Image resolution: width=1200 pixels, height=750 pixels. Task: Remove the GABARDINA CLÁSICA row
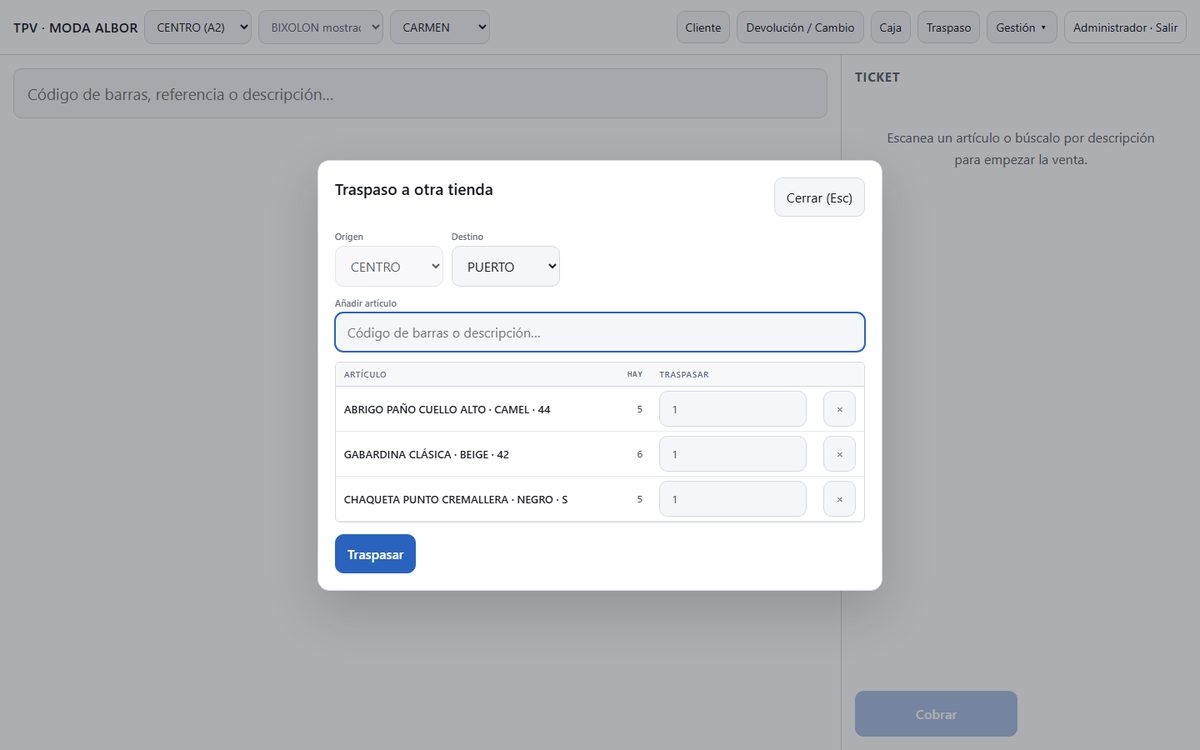pyautogui.click(x=839, y=454)
